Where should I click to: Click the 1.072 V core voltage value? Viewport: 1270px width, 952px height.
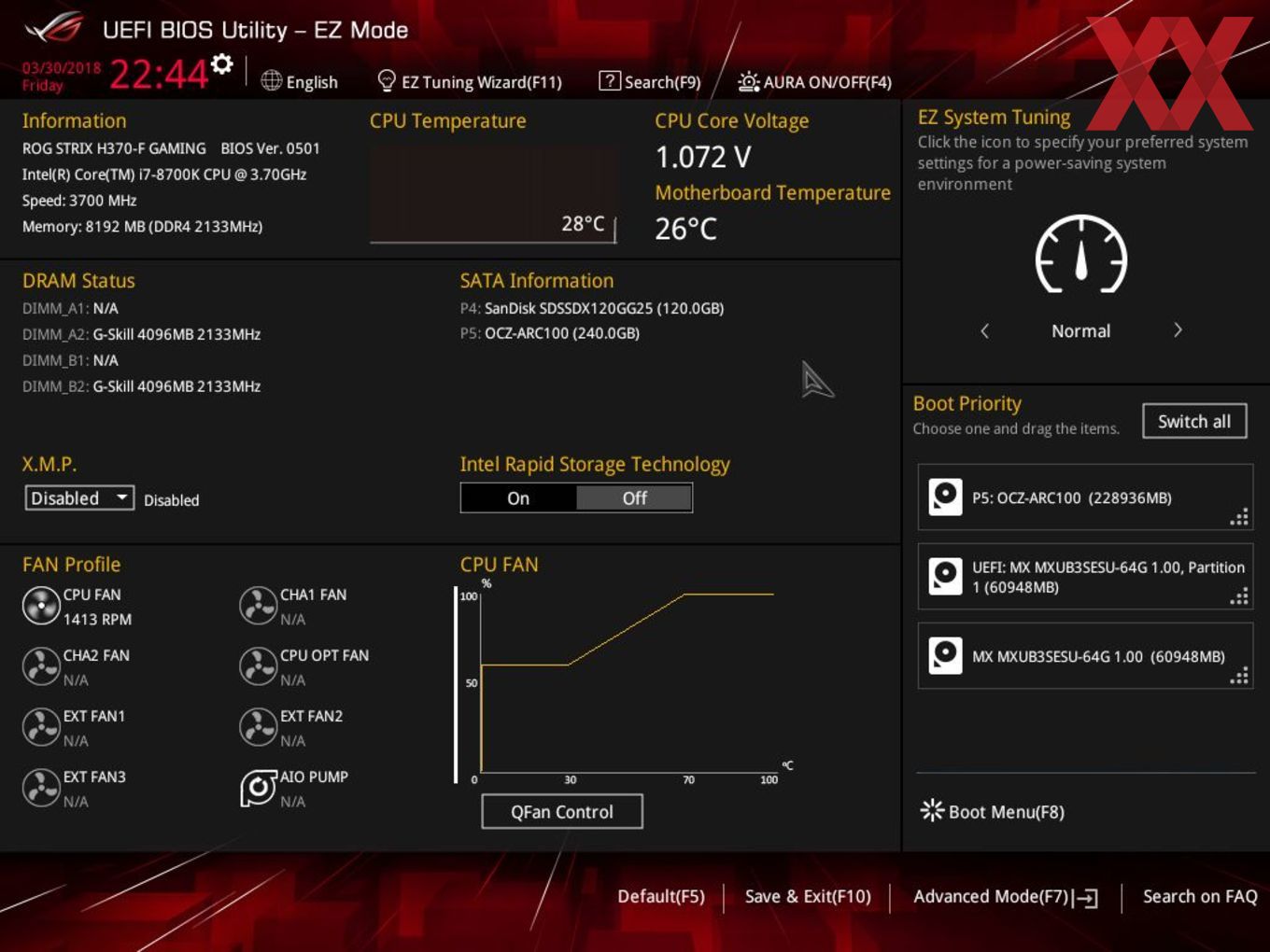click(703, 157)
